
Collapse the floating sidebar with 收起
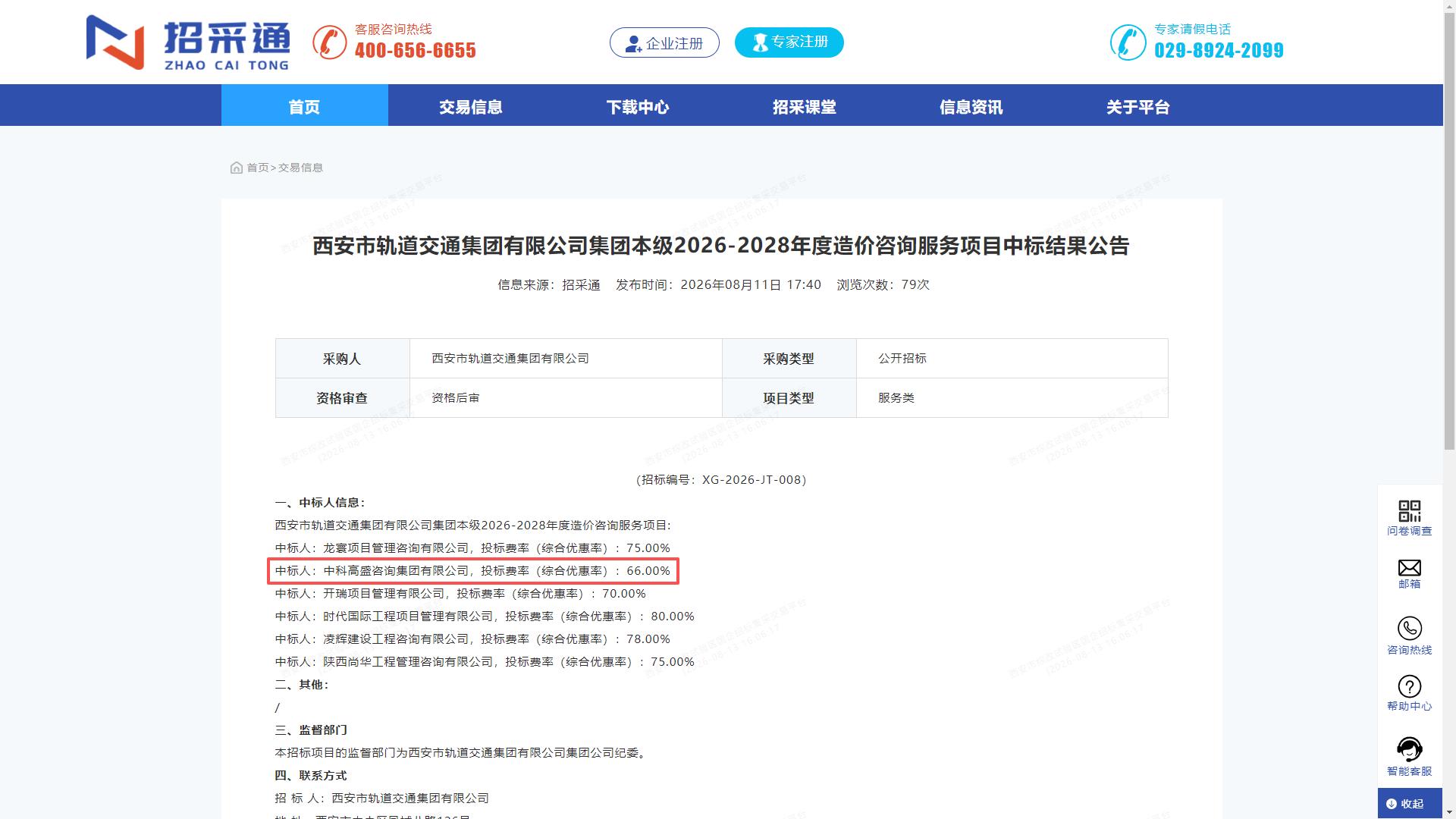[x=1410, y=804]
